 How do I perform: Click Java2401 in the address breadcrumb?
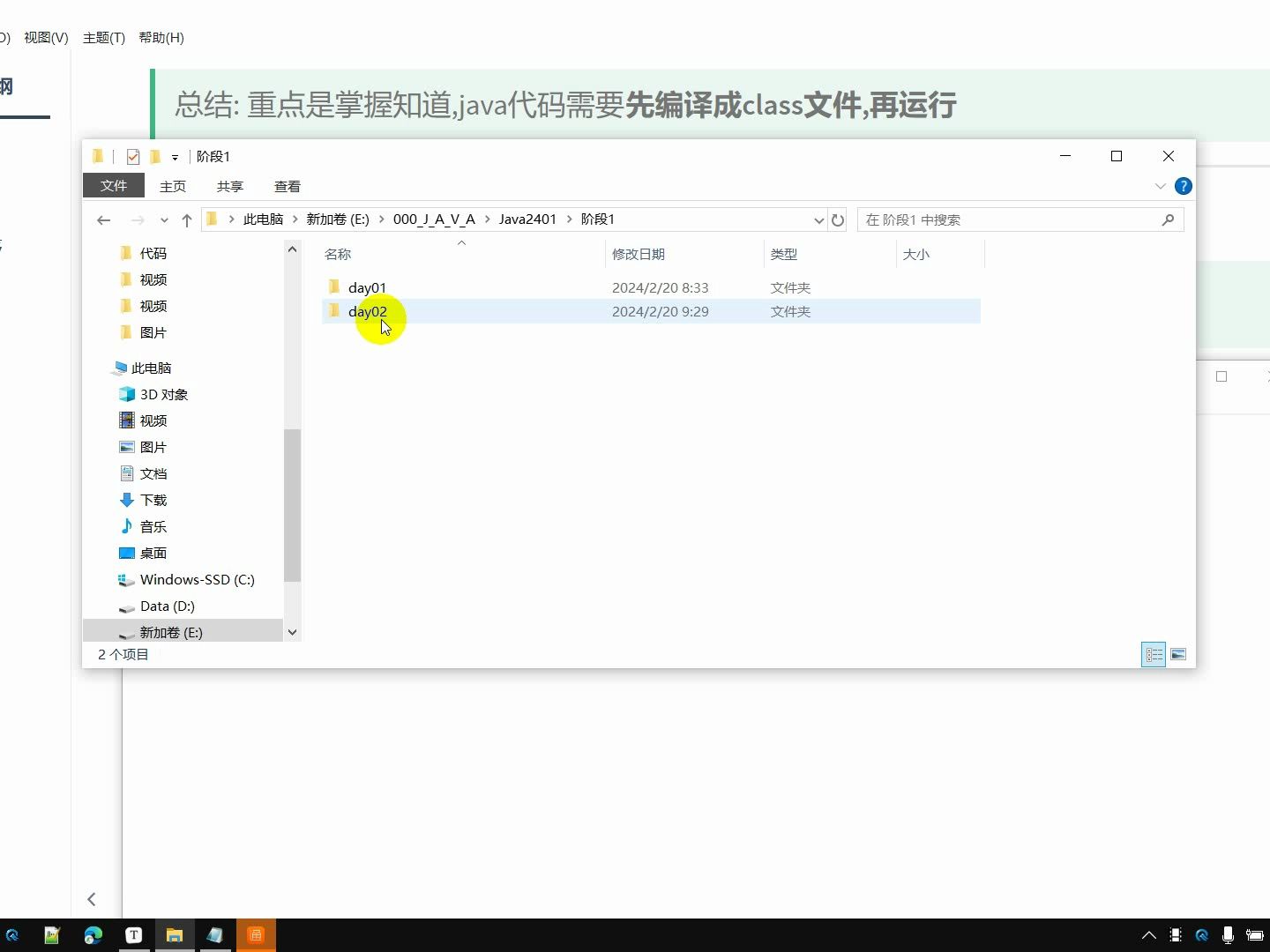point(527,219)
